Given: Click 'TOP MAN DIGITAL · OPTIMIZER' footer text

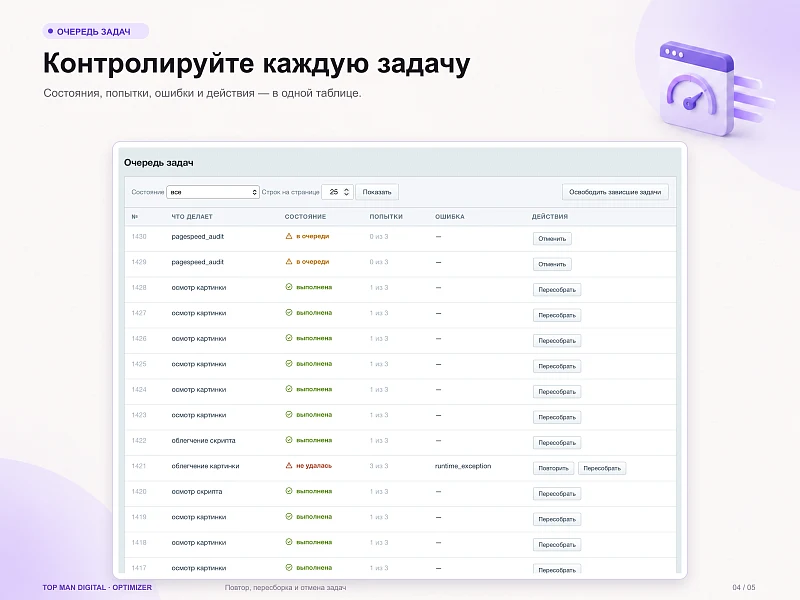Looking at the screenshot, I should (x=97, y=587).
